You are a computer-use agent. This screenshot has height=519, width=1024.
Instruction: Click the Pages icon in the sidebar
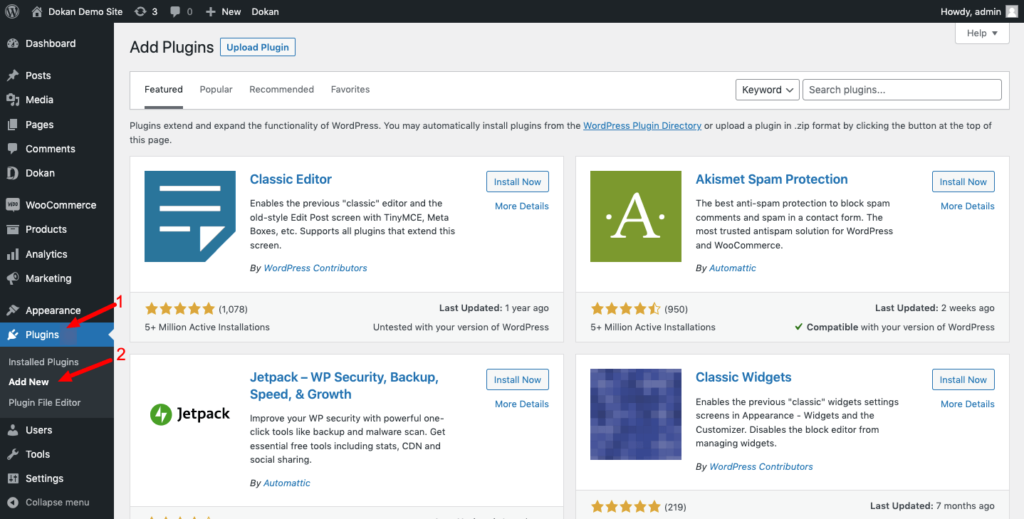12,124
